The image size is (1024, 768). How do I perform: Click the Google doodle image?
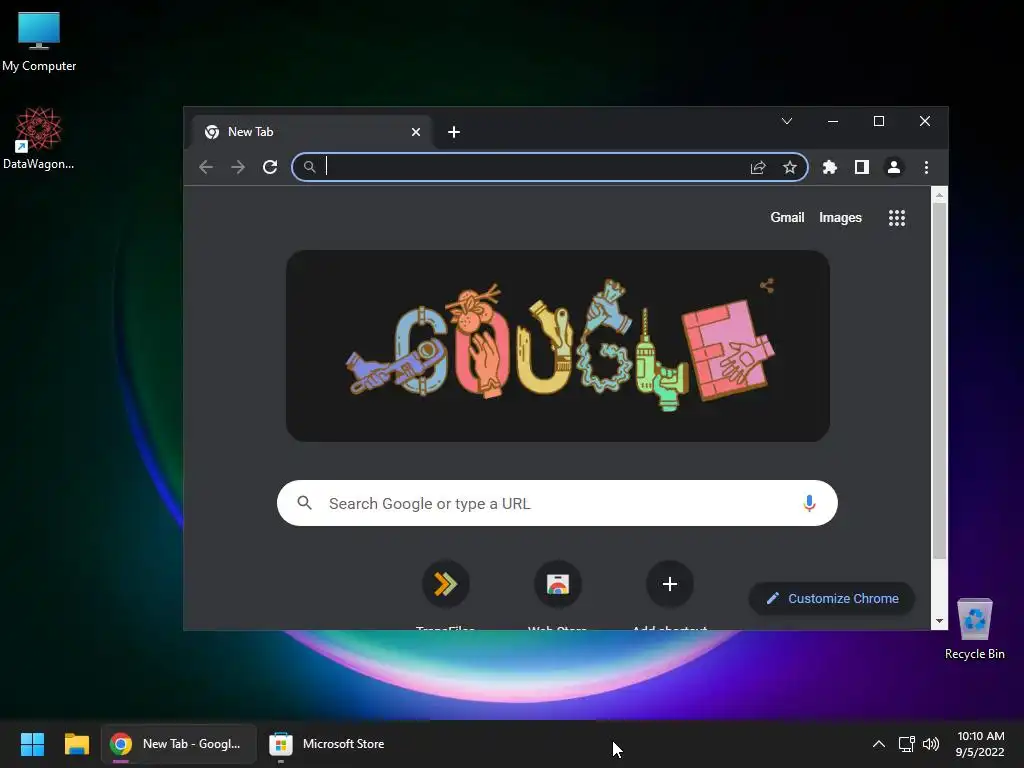click(558, 345)
